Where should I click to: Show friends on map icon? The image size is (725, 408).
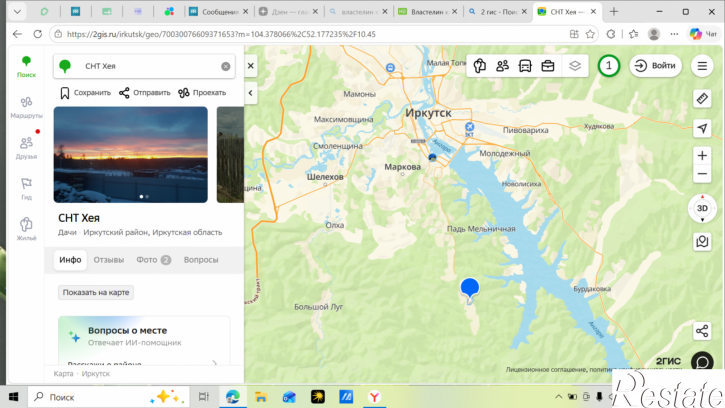pos(503,66)
